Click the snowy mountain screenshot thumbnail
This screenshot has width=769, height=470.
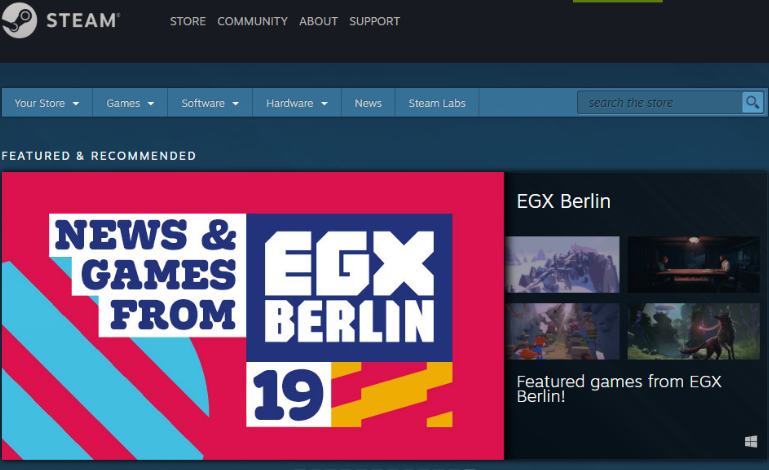563,264
